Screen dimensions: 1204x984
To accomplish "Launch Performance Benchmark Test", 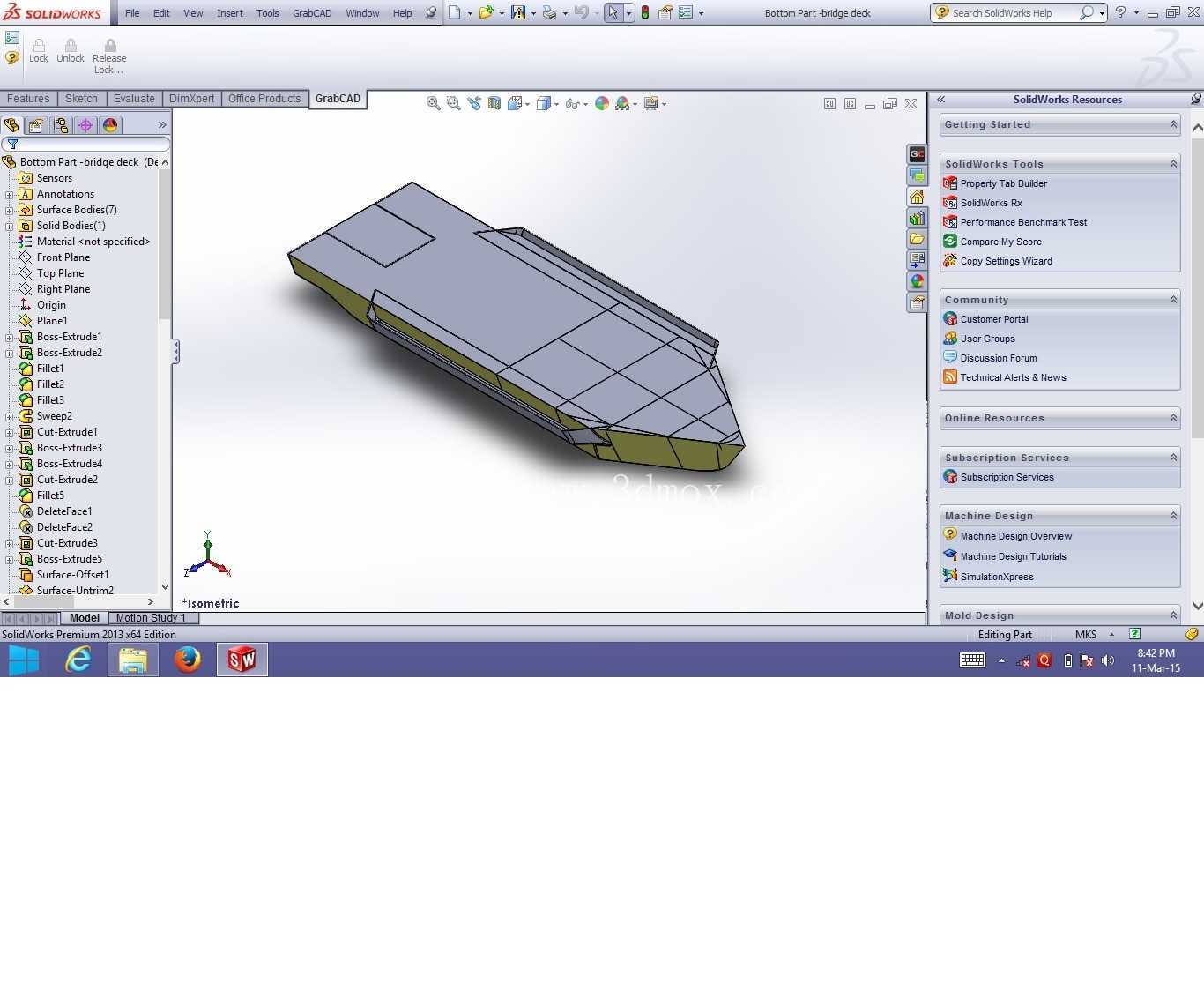I will click(1023, 222).
